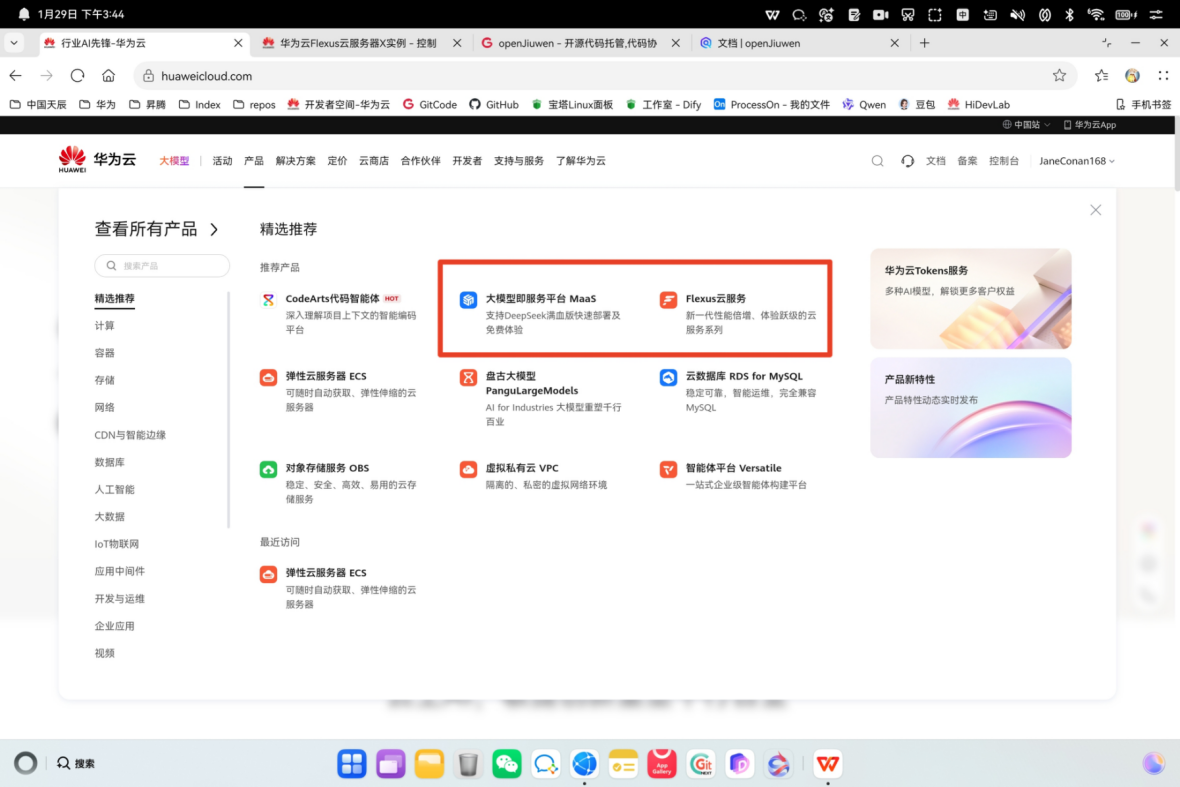The width and height of the screenshot is (1180, 787).
Task: Open the customer service headset icon
Action: (908, 161)
